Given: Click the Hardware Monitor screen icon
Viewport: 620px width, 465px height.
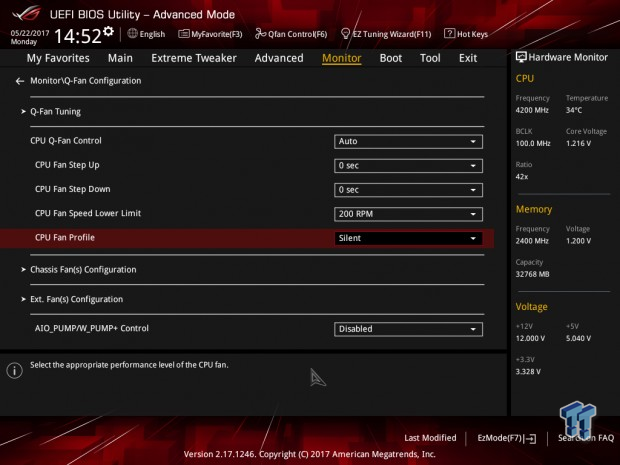Looking at the screenshot, I should (x=521, y=57).
